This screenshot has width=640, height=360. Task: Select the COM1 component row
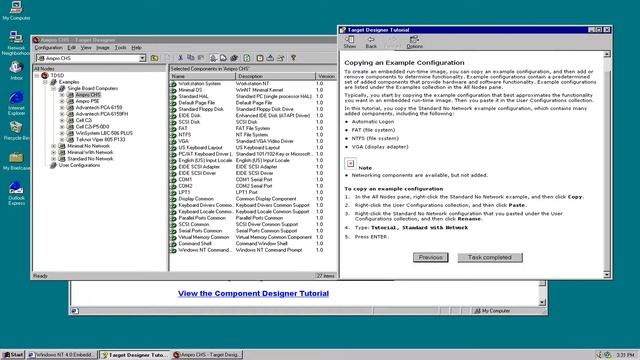253,180
